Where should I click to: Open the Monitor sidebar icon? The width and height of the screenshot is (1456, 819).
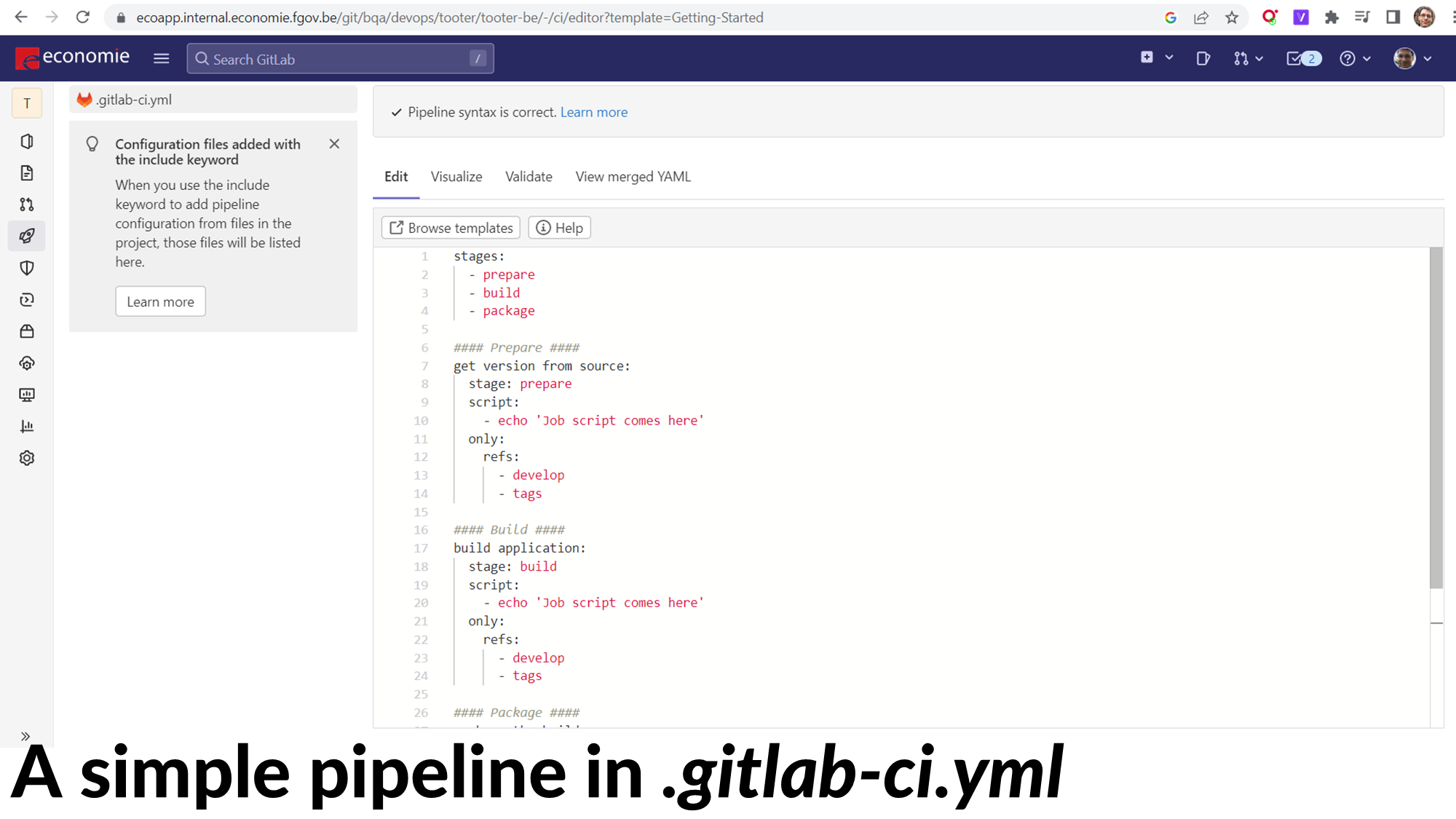coord(27,395)
